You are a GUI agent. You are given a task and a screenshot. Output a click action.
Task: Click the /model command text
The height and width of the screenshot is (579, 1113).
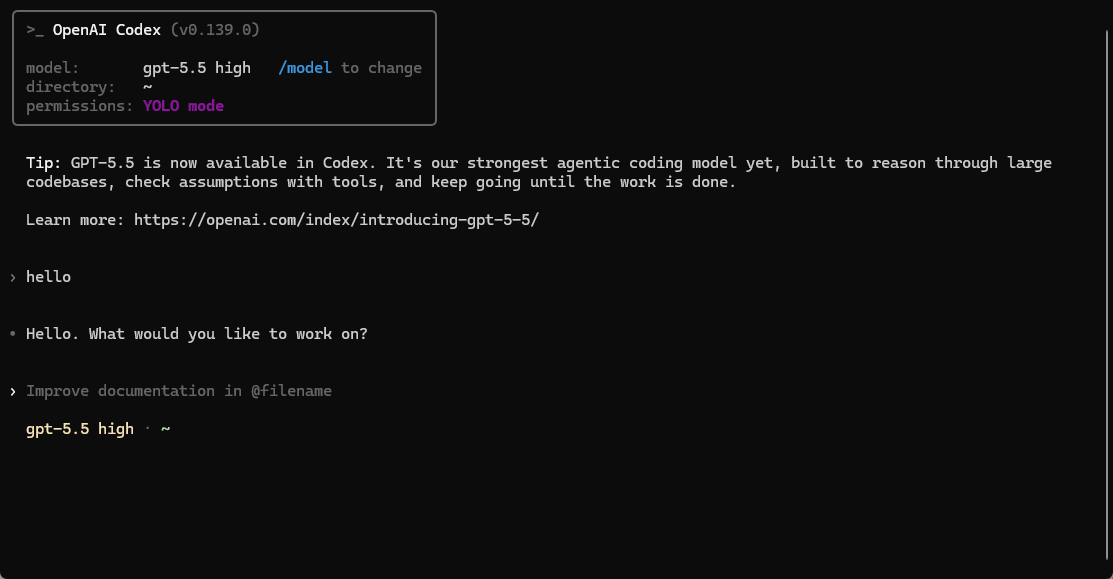pos(305,68)
